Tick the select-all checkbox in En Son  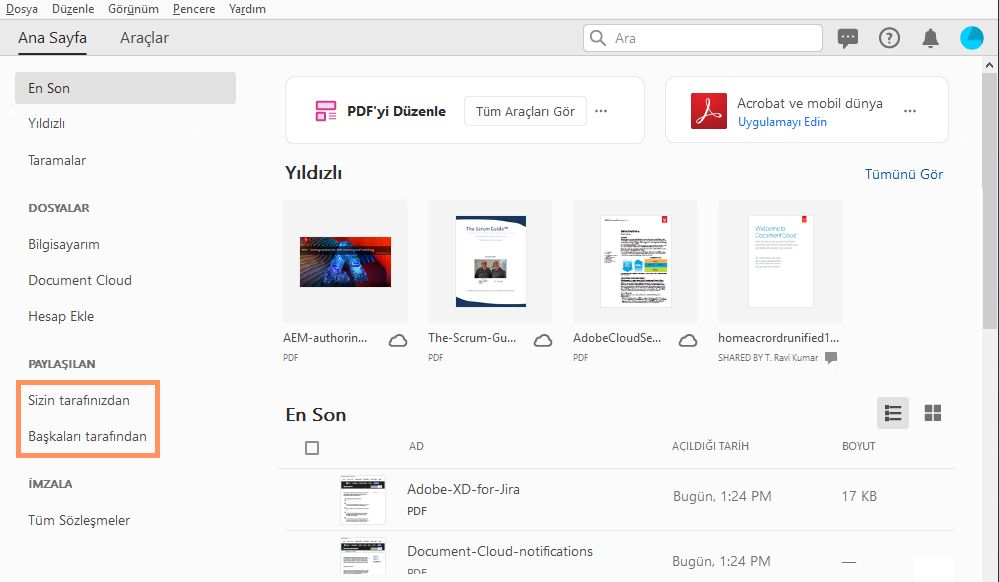pos(312,448)
